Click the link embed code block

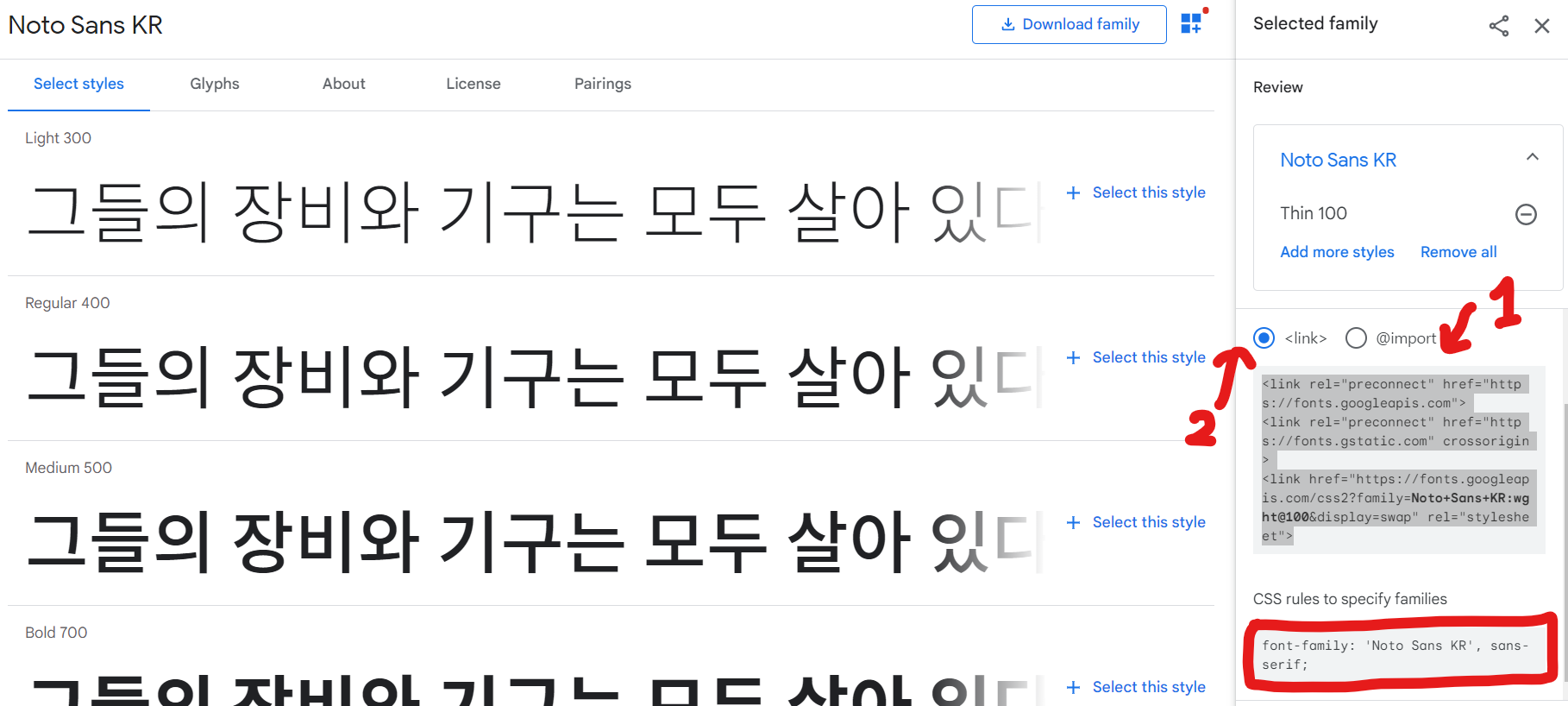coord(1400,460)
